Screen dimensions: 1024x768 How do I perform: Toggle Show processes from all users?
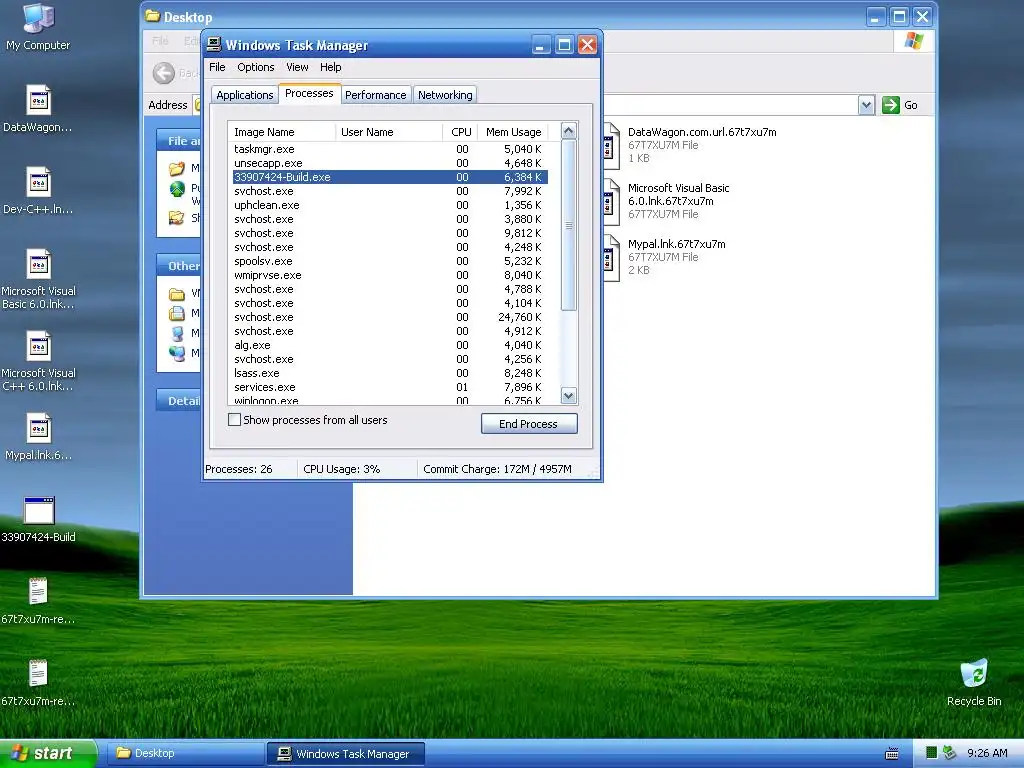234,420
